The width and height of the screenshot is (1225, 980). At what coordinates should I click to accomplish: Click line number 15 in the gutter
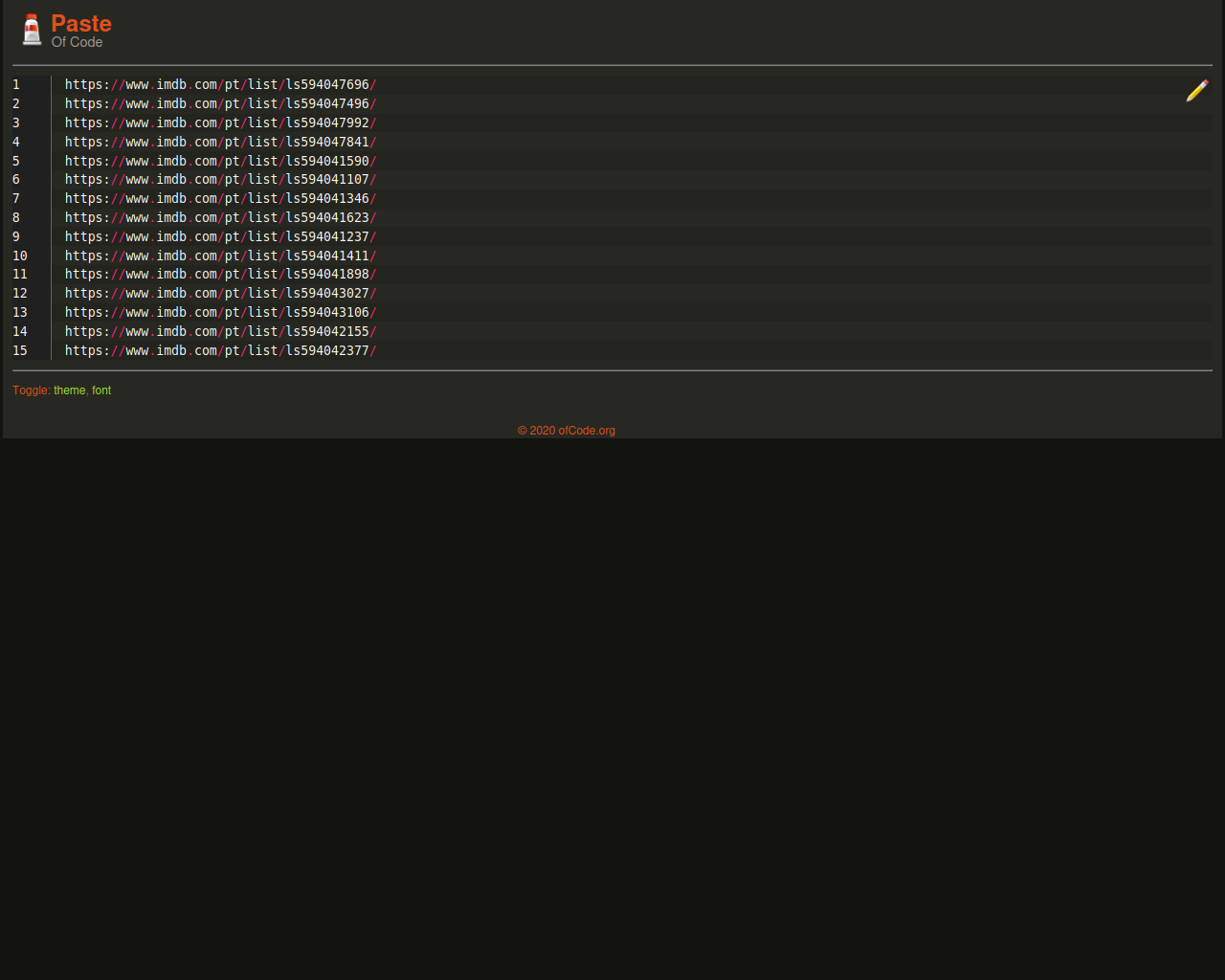pyautogui.click(x=20, y=351)
